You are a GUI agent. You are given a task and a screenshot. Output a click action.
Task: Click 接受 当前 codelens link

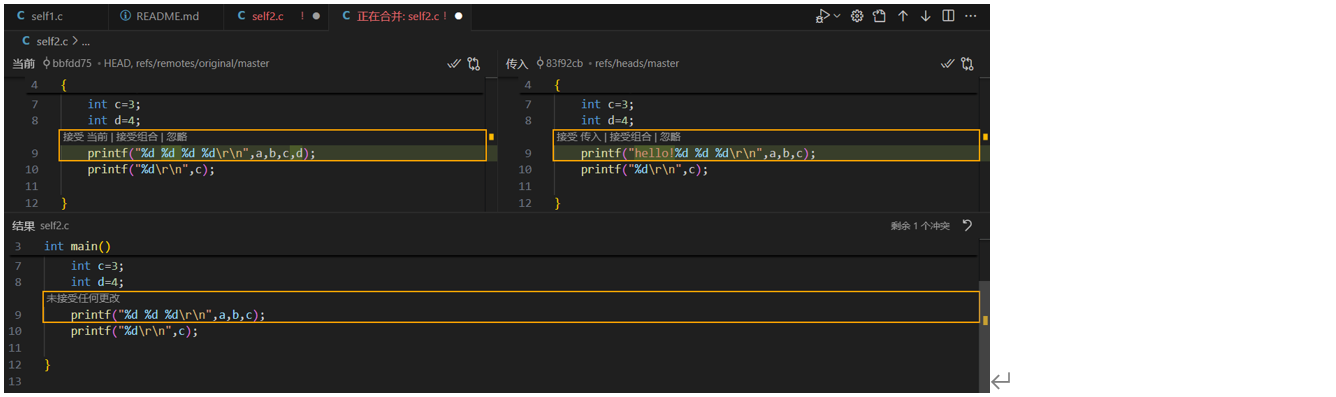click(85, 137)
